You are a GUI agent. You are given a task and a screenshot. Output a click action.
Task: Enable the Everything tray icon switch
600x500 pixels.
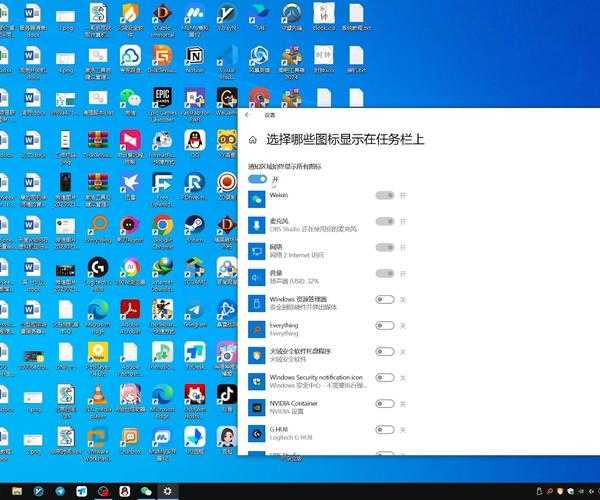point(385,326)
